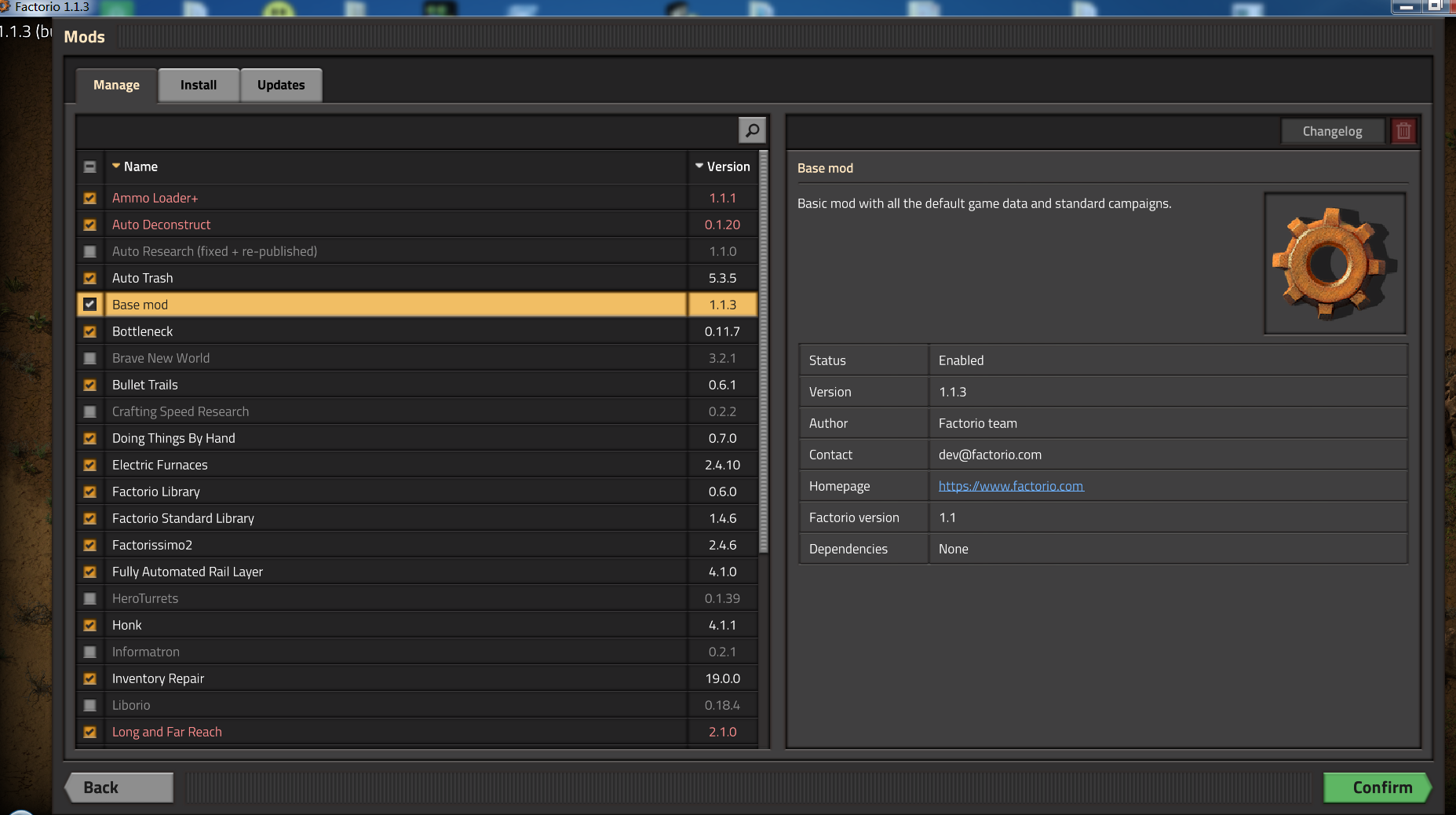Screen dimensions: 1456x815
Task: Disable the Ammo Loader+ mod checkbox
Action: click(x=90, y=198)
